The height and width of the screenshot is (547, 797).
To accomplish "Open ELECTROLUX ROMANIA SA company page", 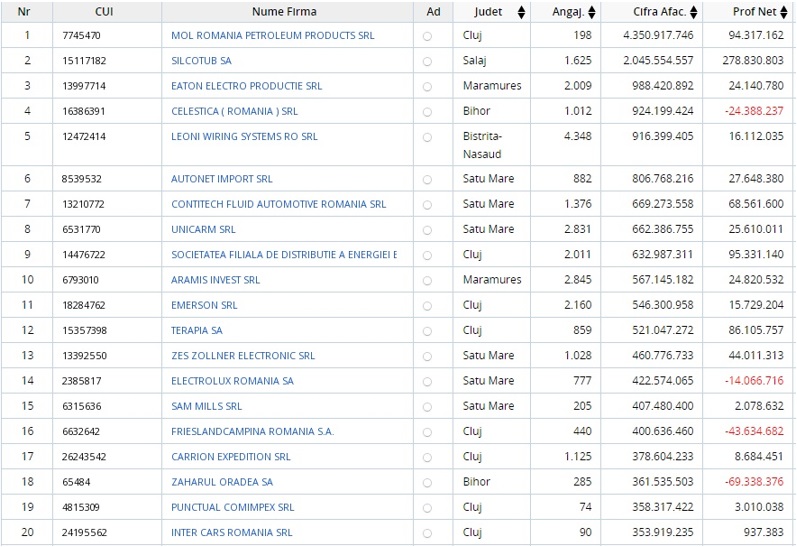I will [232, 381].
